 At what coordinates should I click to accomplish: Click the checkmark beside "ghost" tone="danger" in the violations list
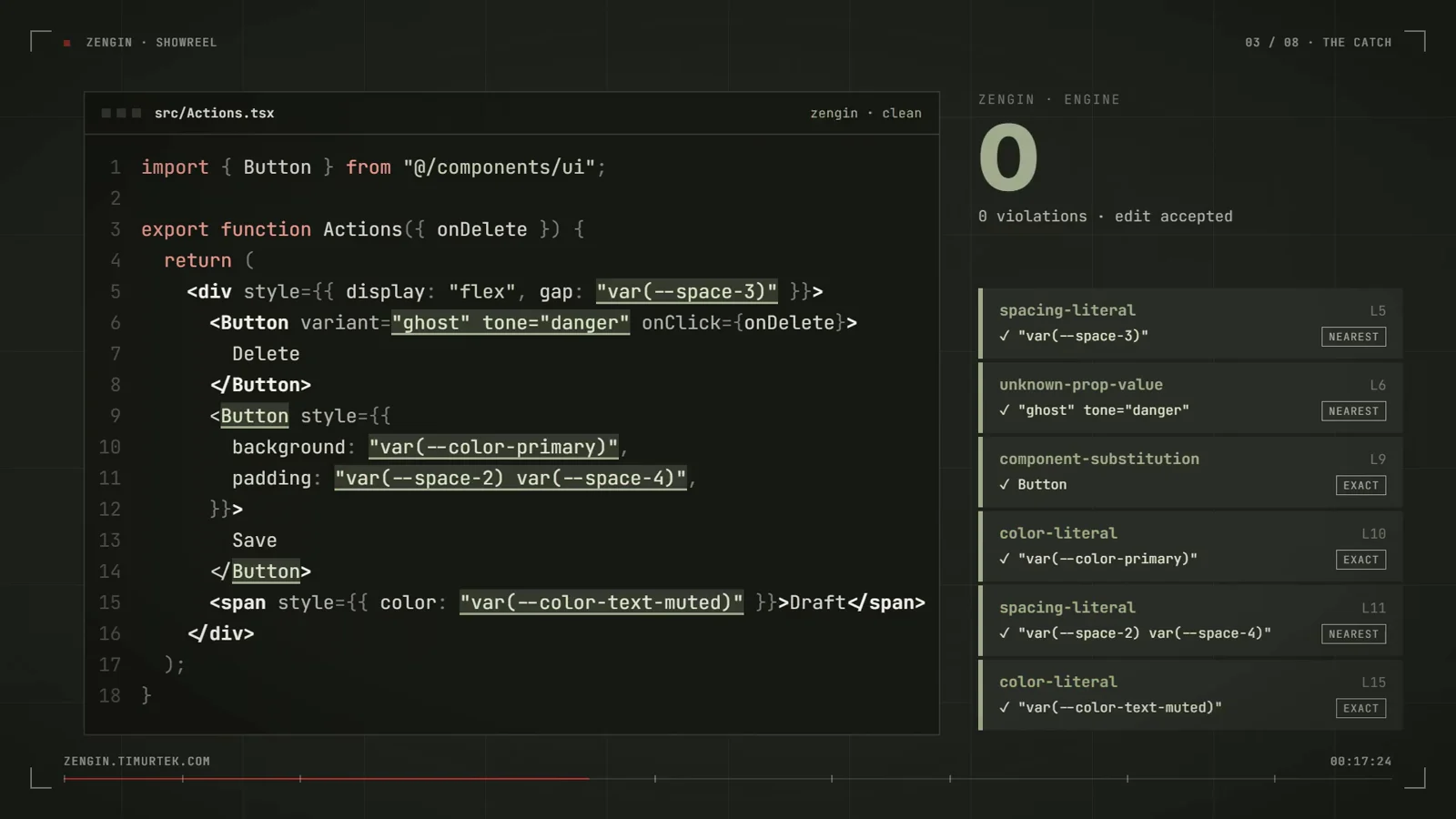tap(1005, 410)
